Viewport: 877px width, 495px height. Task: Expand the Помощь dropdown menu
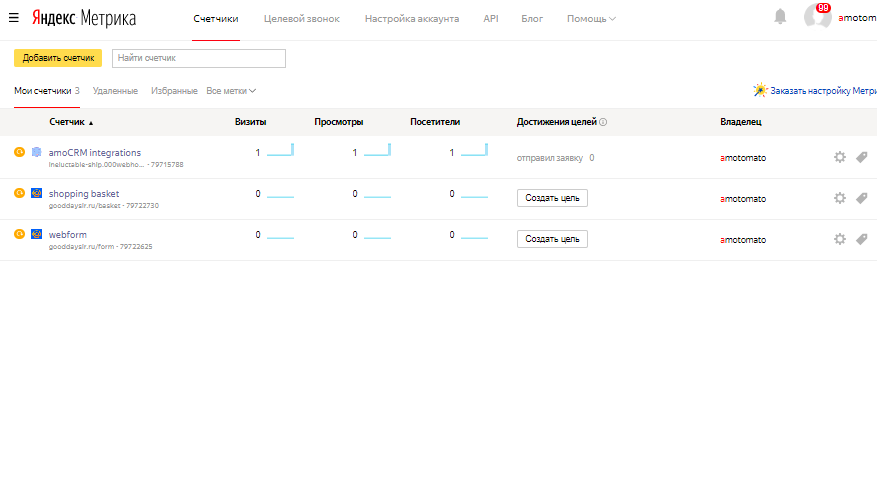click(591, 19)
